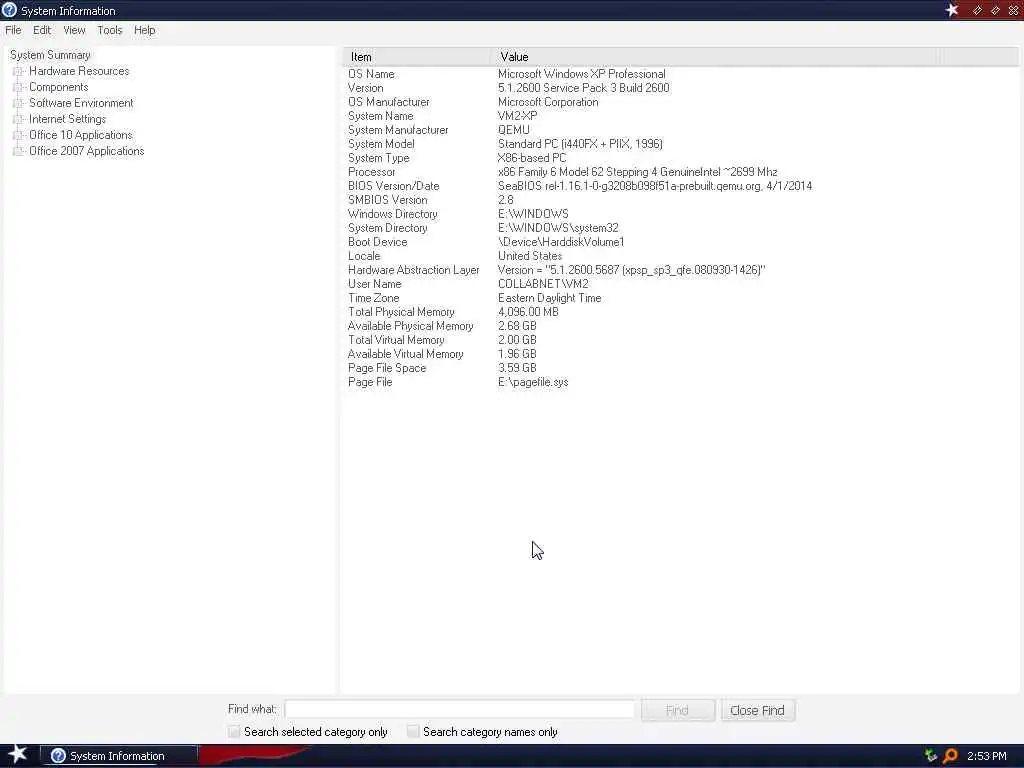Click the Close Find button
Viewport: 1024px width, 768px height.
coord(758,710)
